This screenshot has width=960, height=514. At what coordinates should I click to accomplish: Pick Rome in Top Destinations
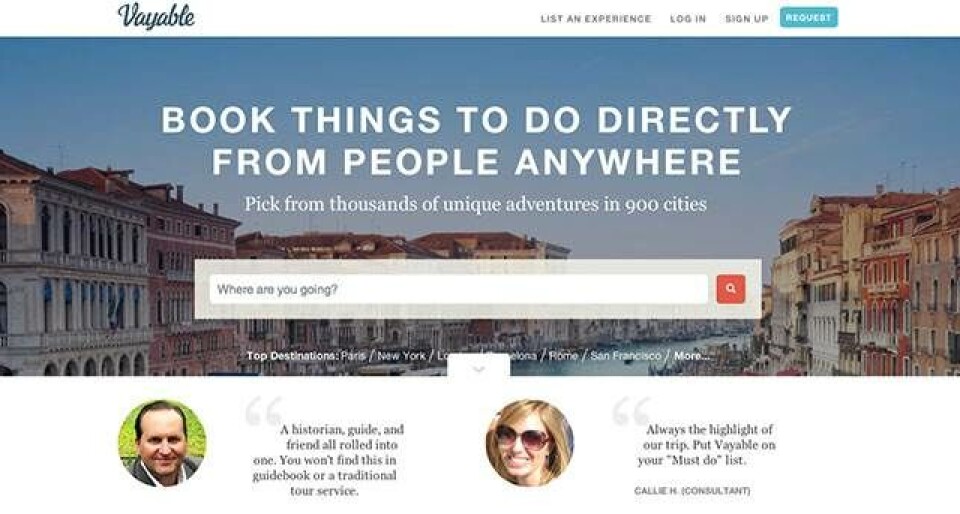[563, 356]
